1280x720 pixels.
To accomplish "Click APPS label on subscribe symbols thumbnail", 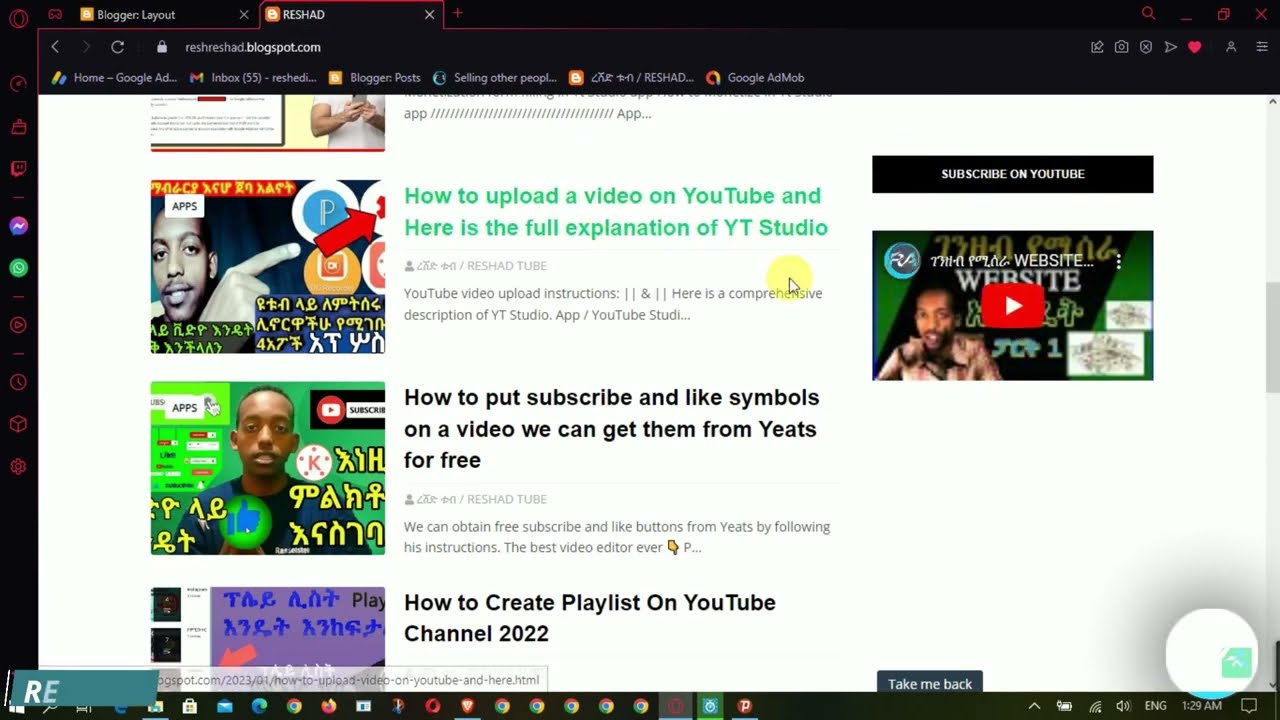I will 184,408.
